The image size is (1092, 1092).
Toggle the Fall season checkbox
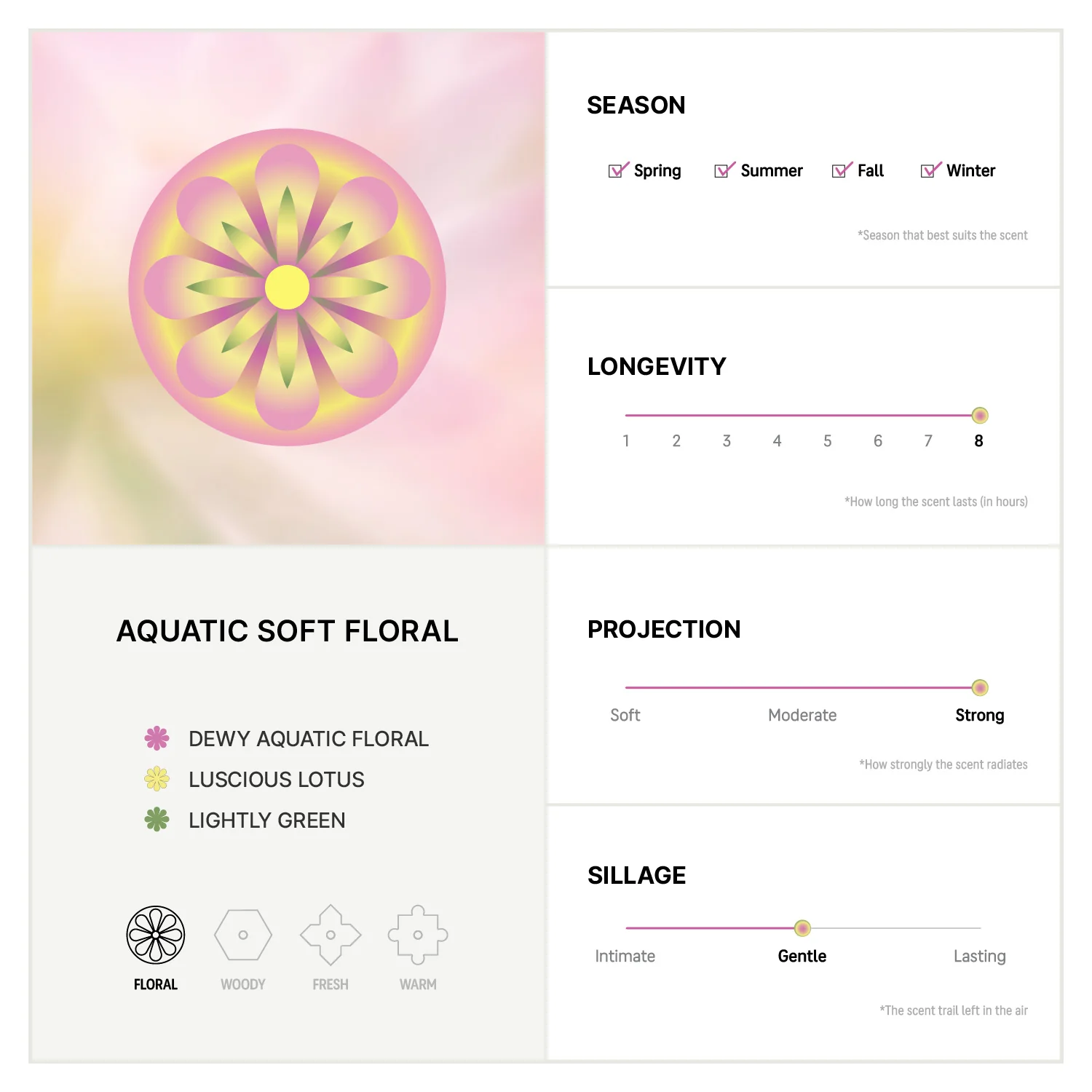click(x=842, y=170)
